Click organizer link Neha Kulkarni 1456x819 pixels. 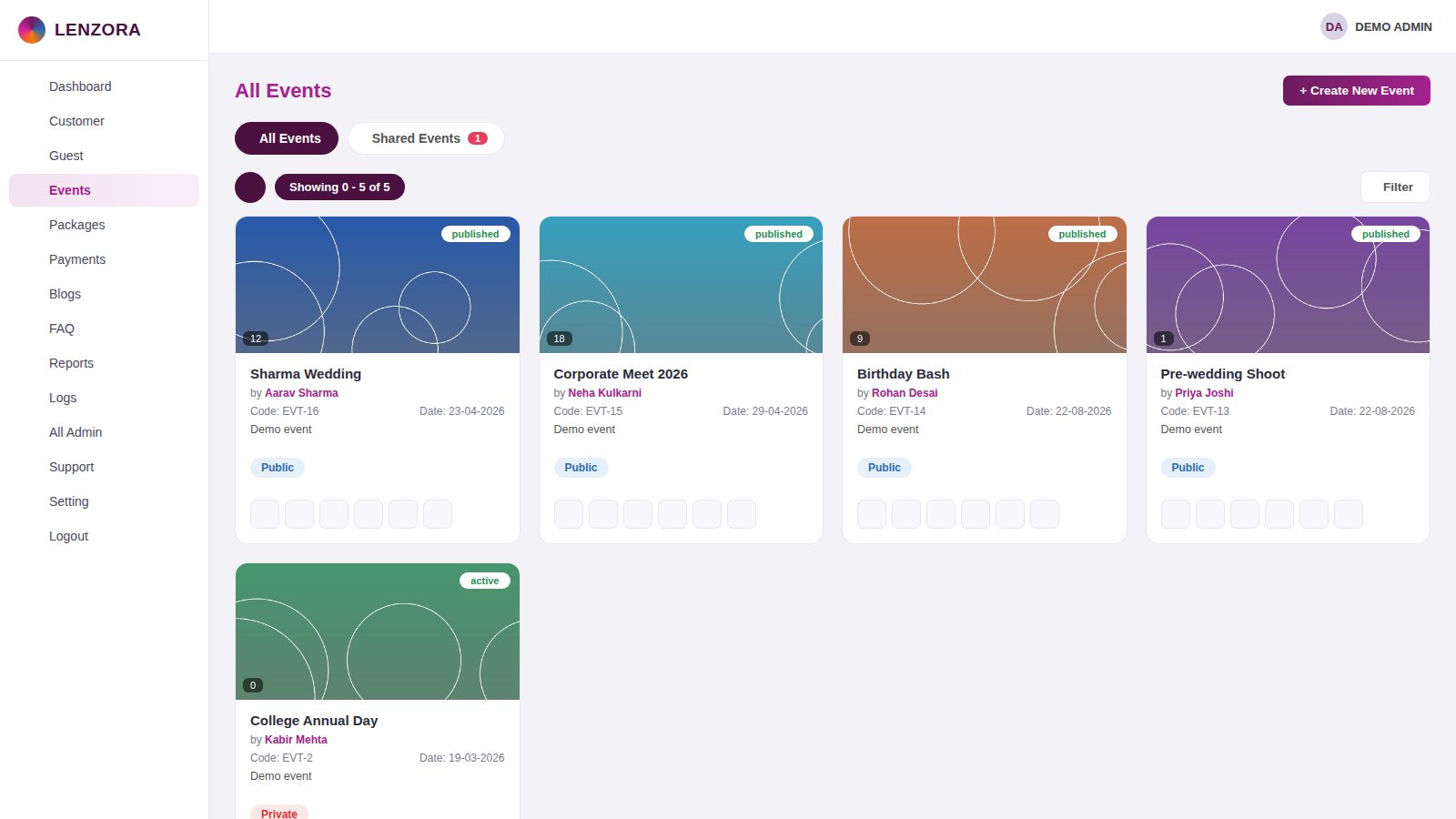pos(604,393)
